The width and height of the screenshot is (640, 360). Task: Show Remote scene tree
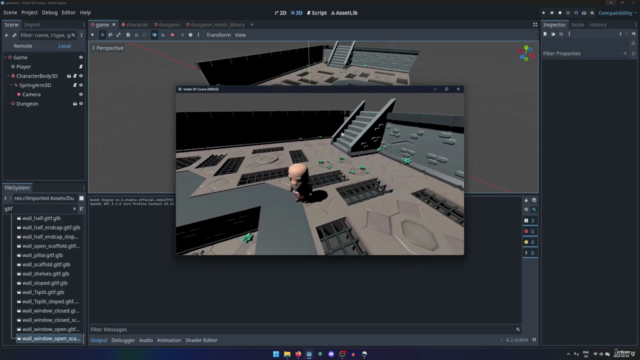click(23, 46)
